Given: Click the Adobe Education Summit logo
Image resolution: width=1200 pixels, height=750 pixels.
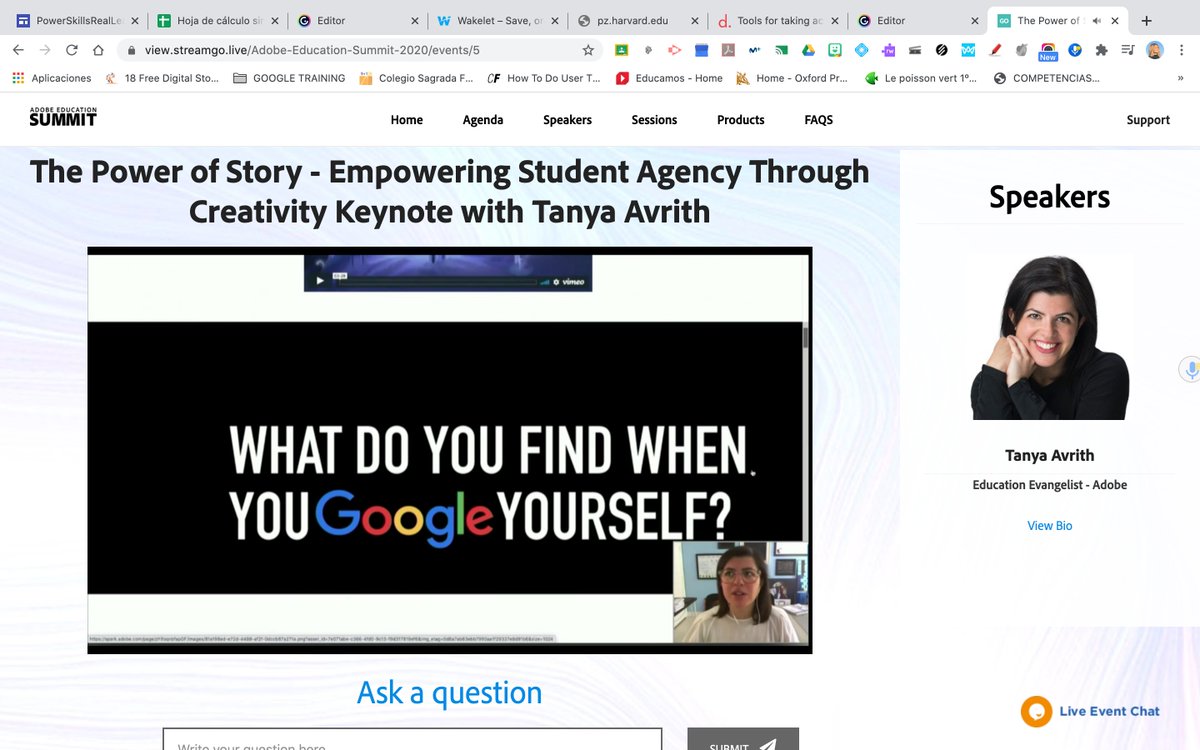Looking at the screenshot, I should pos(63,117).
